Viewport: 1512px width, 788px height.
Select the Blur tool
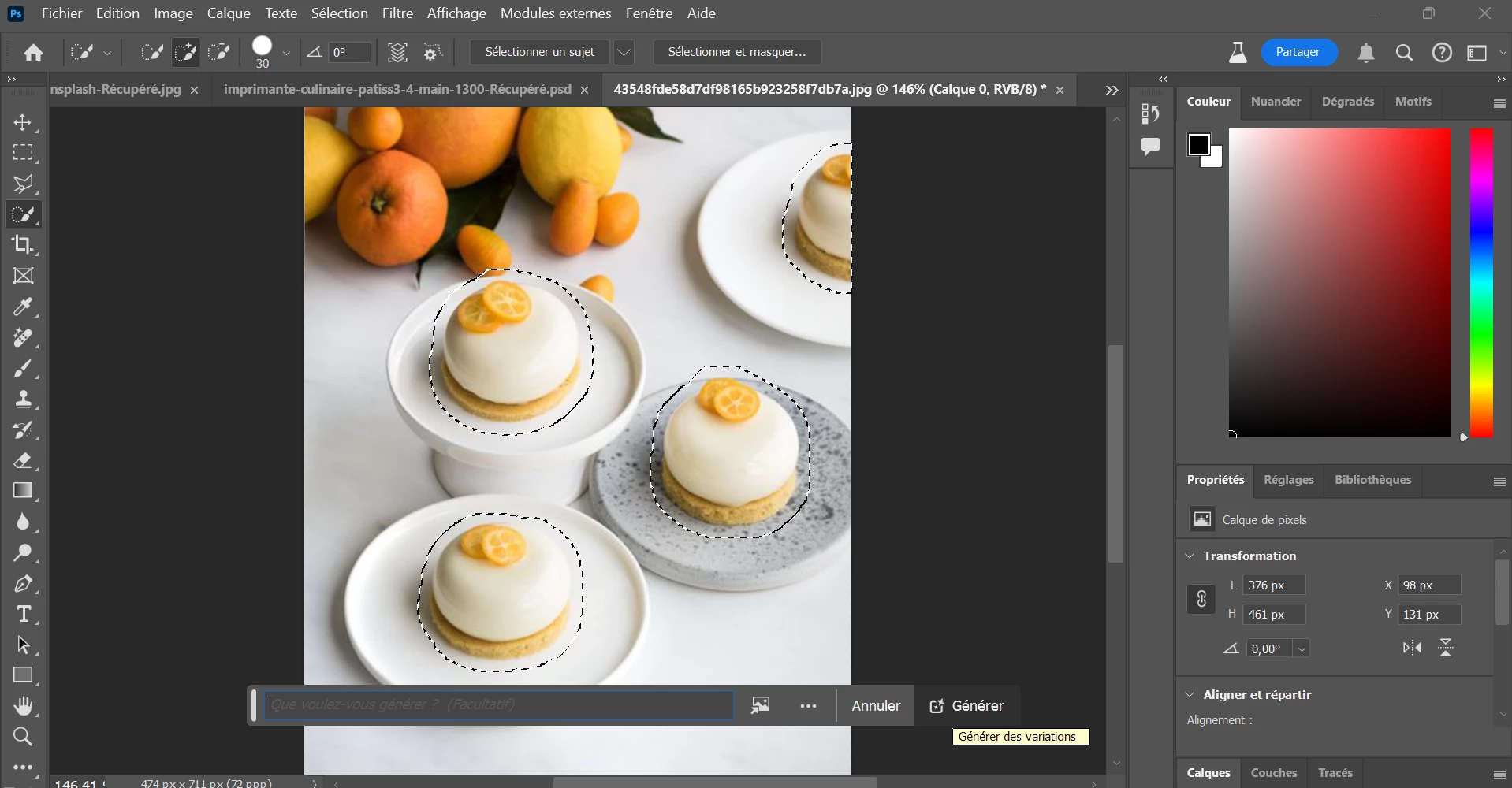coord(23,522)
